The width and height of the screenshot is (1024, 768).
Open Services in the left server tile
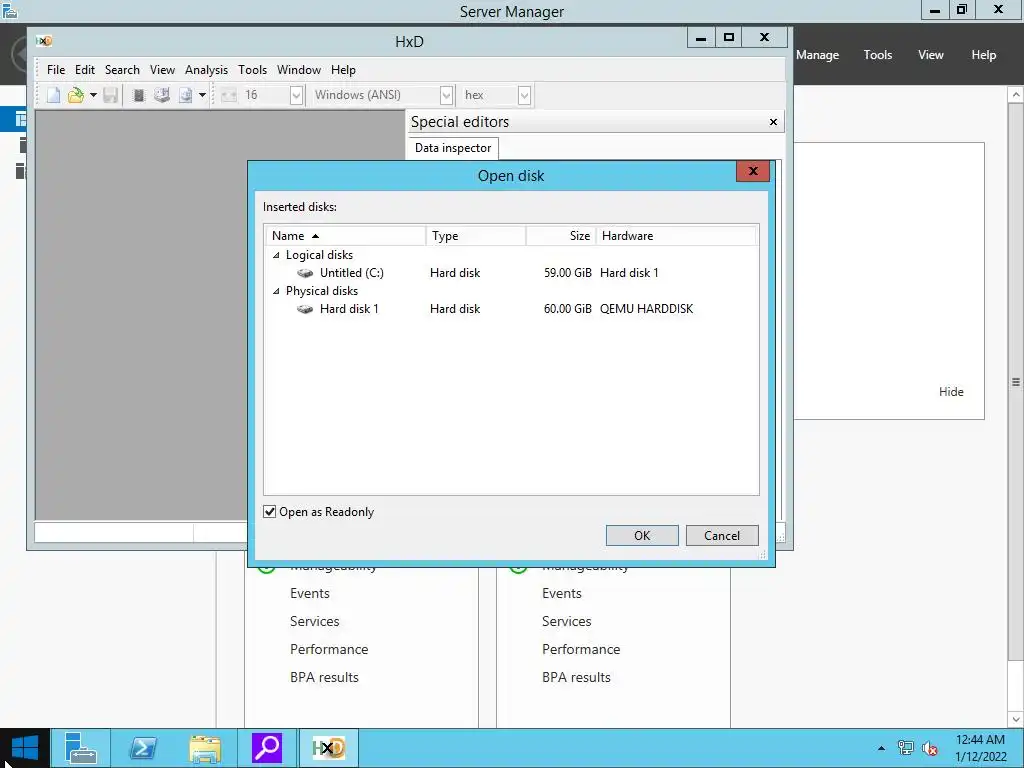314,622
